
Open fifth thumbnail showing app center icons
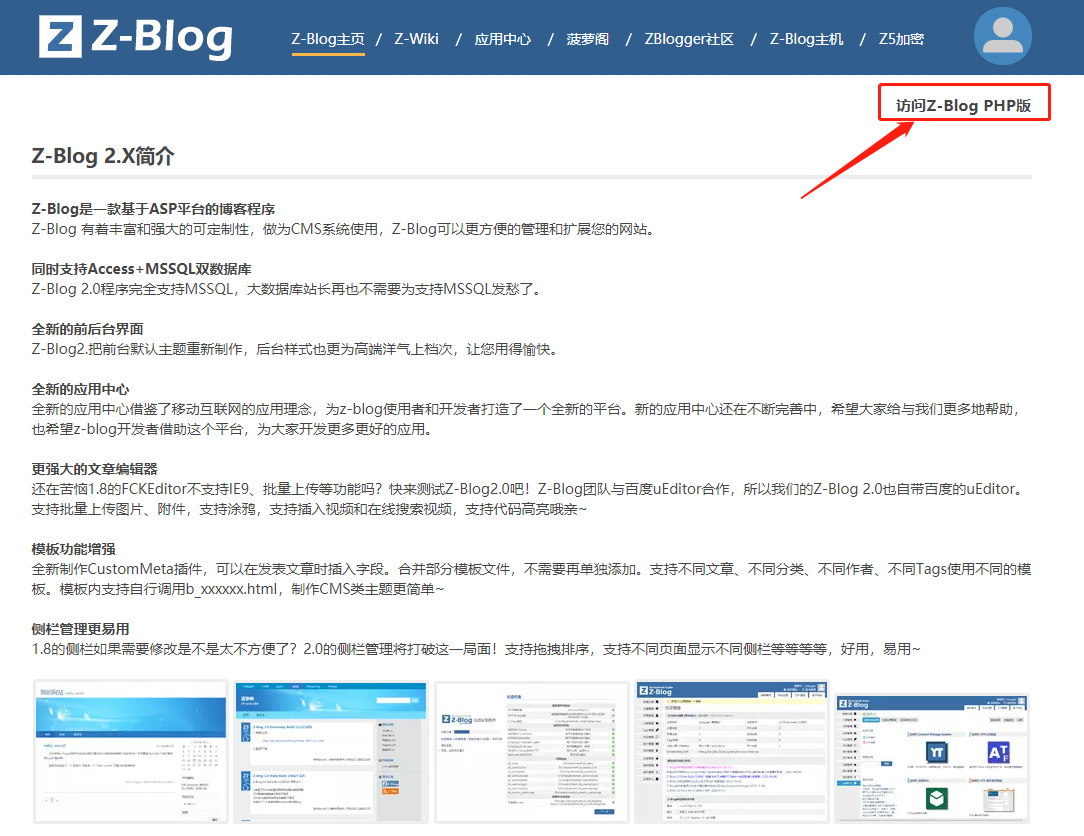(932, 758)
